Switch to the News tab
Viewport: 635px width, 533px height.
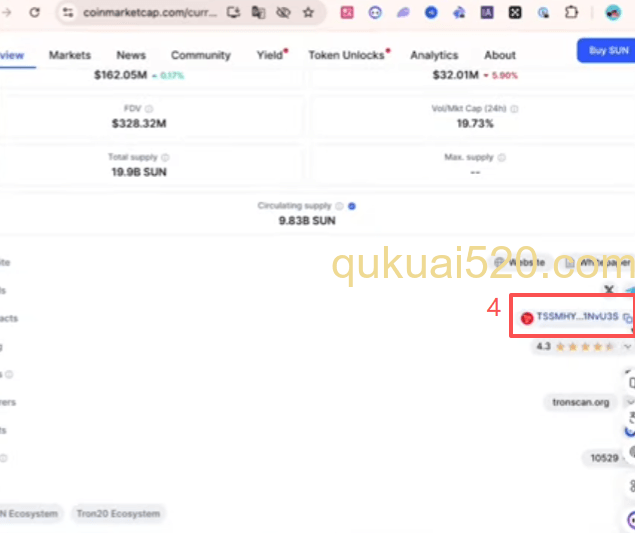click(131, 55)
